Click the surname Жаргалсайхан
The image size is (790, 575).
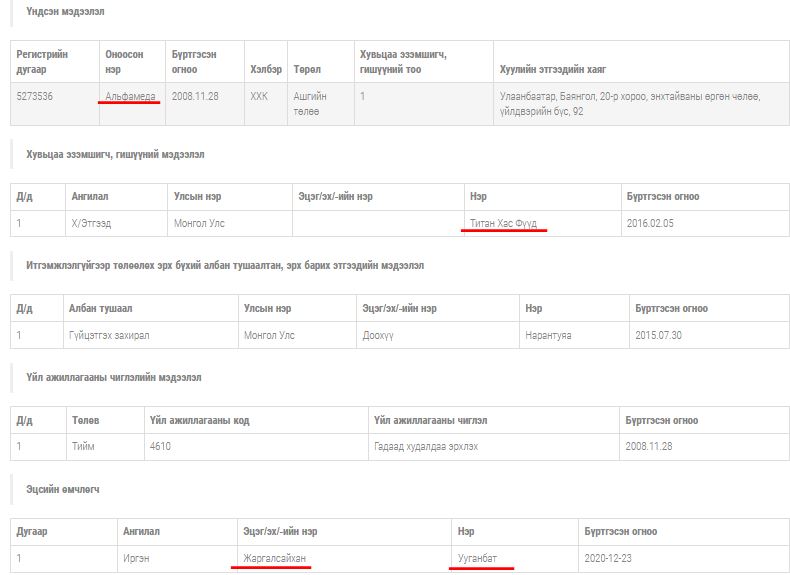tap(270, 558)
